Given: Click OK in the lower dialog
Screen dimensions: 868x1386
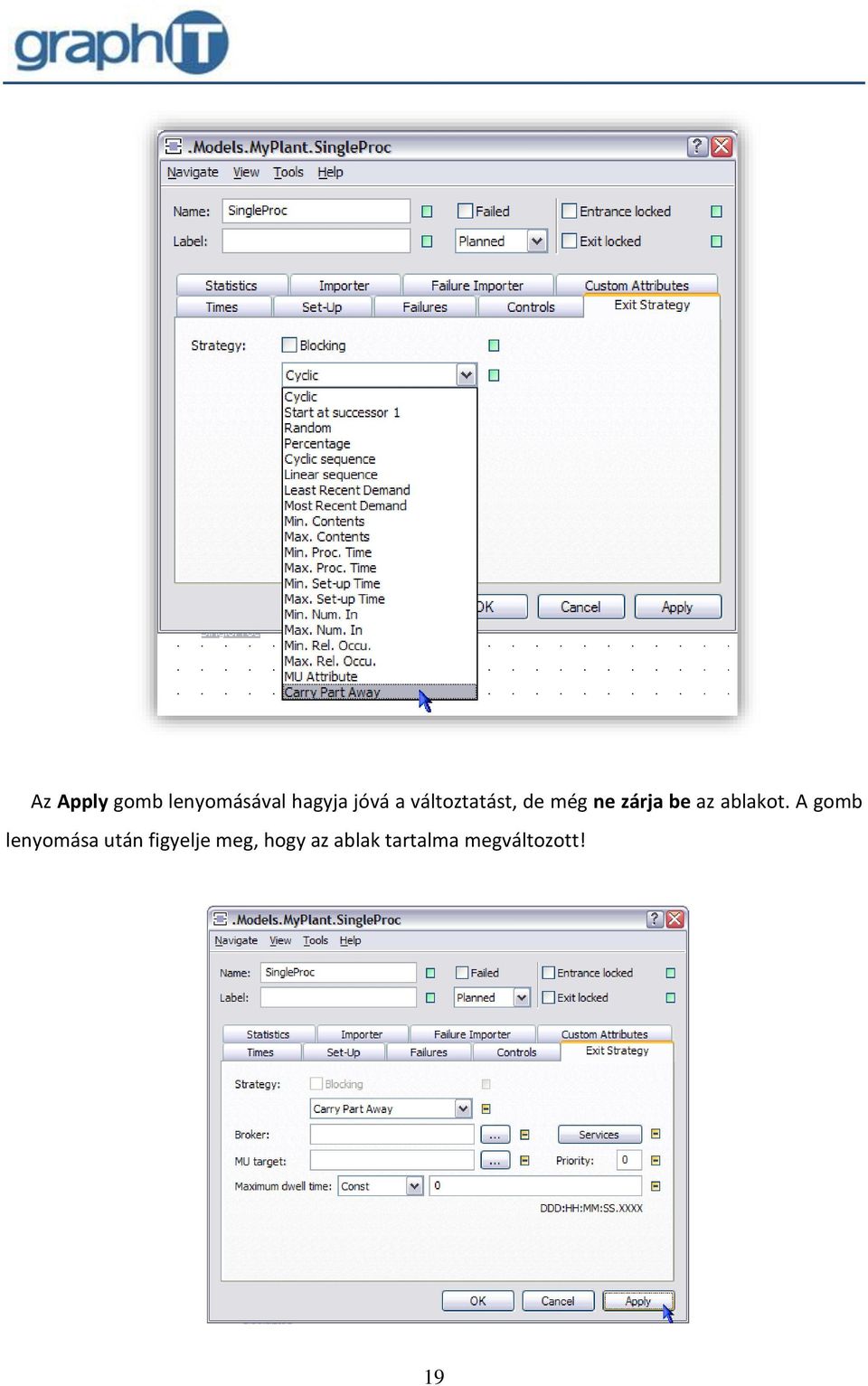Looking at the screenshot, I should pos(477,1301).
